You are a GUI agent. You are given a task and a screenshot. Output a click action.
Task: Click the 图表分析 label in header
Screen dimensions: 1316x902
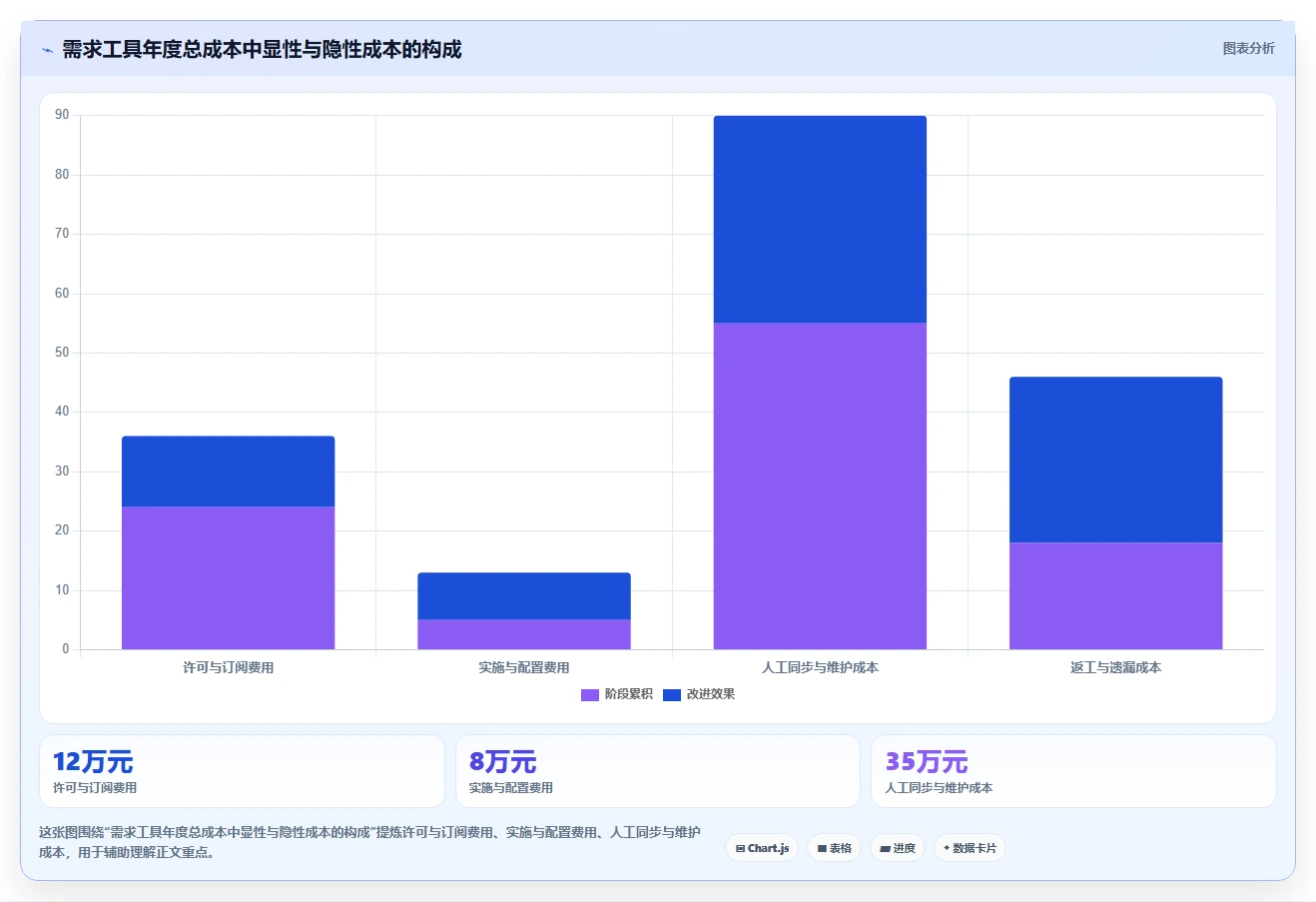[x=1248, y=48]
